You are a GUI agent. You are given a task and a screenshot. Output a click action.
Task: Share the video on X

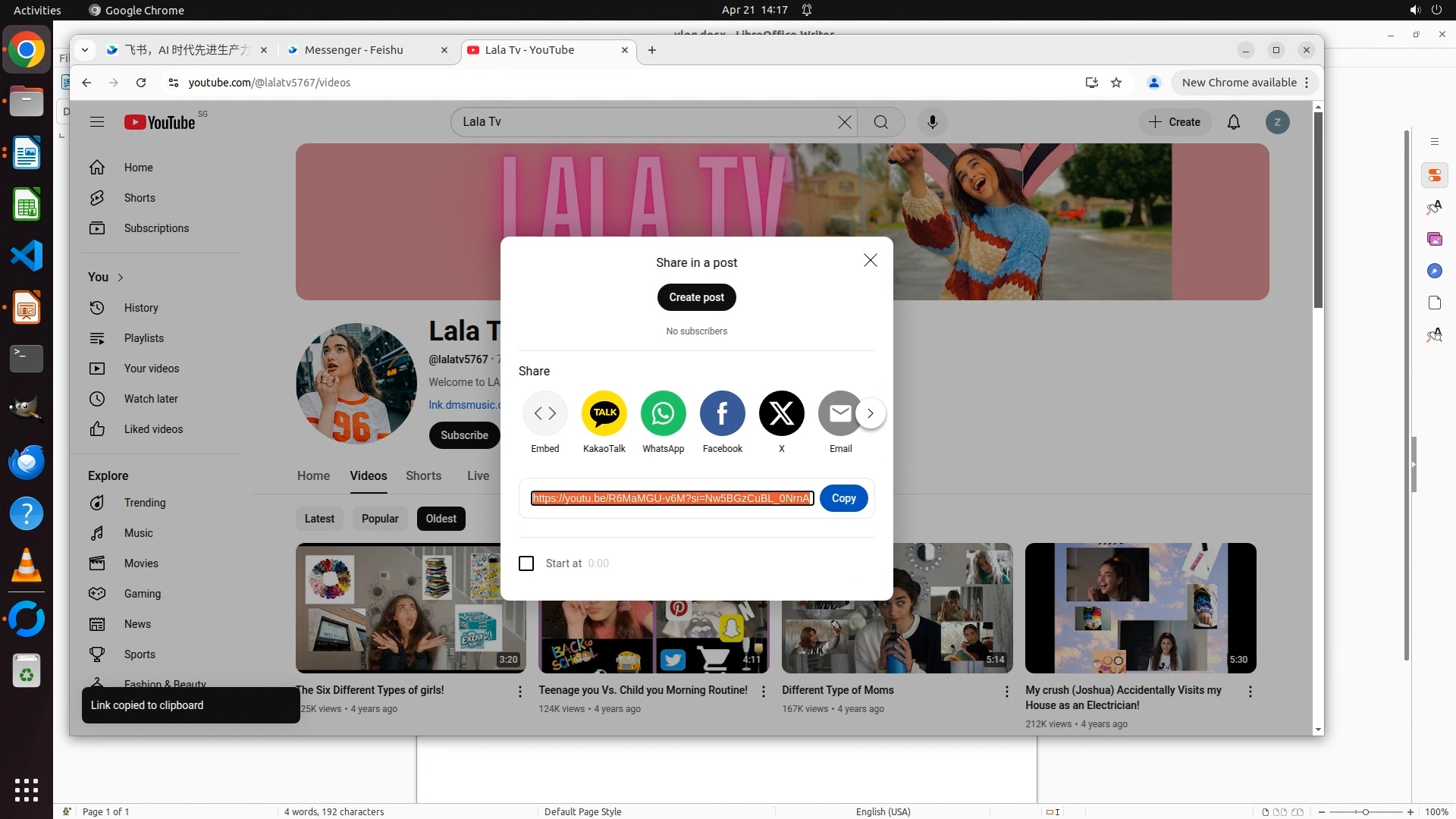pyautogui.click(x=781, y=413)
